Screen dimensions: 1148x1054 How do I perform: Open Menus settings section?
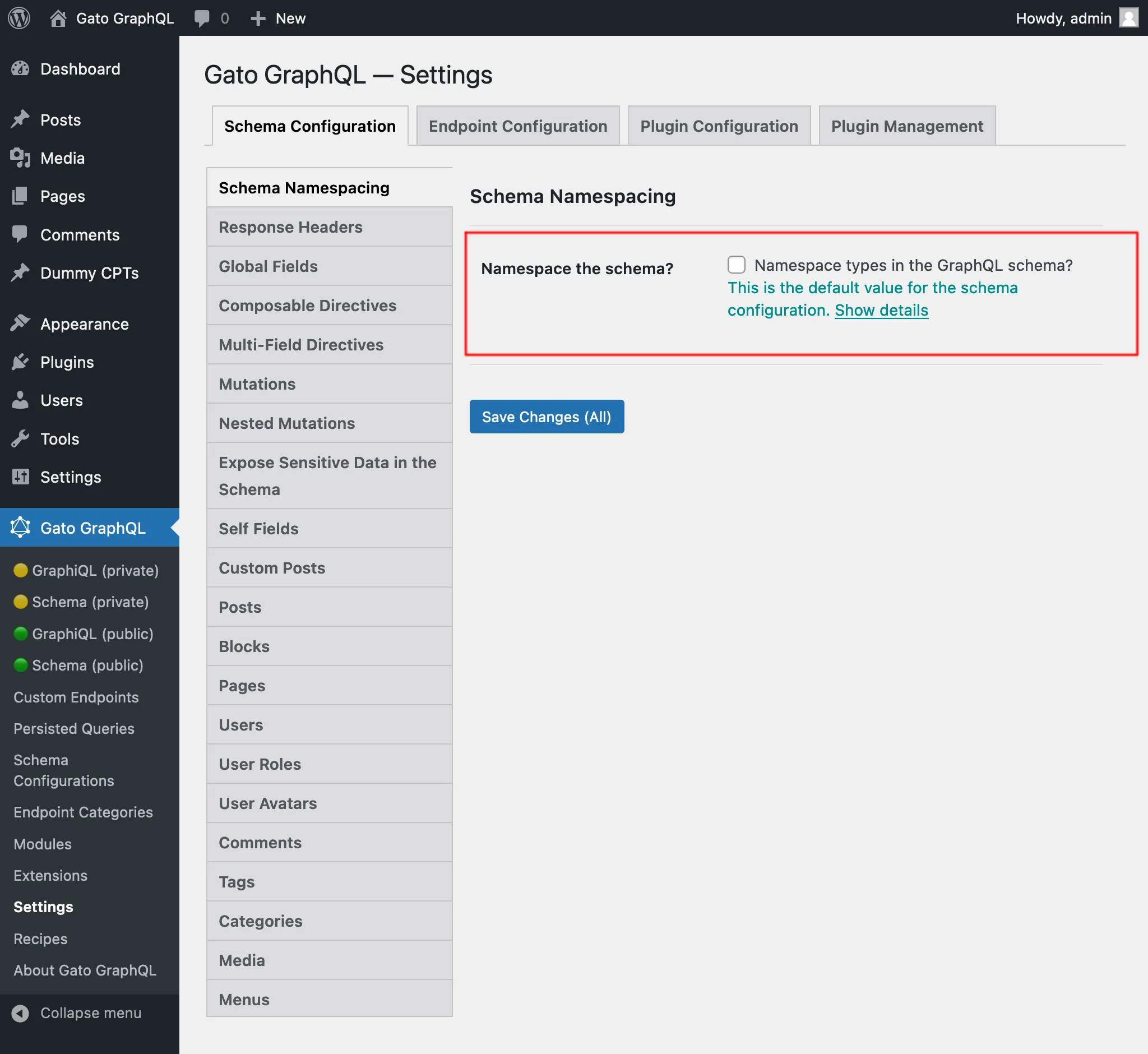[x=330, y=999]
